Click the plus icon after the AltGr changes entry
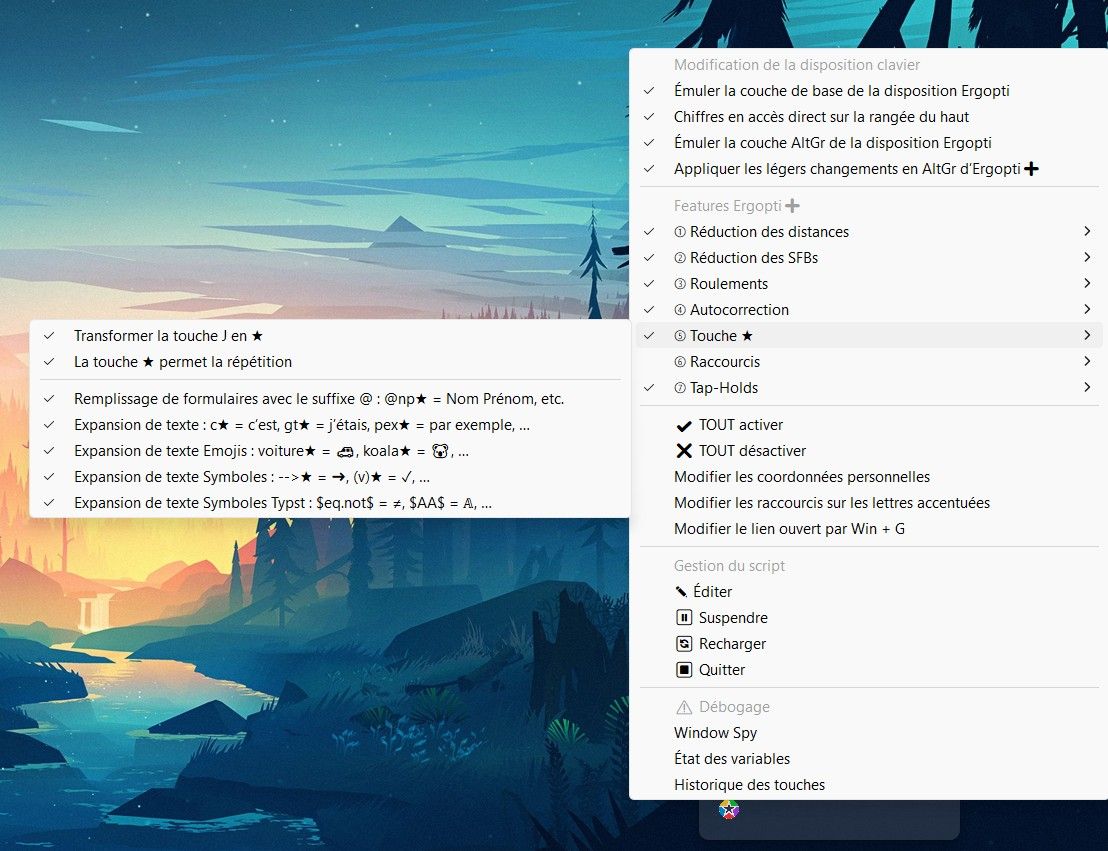 pos(1031,168)
